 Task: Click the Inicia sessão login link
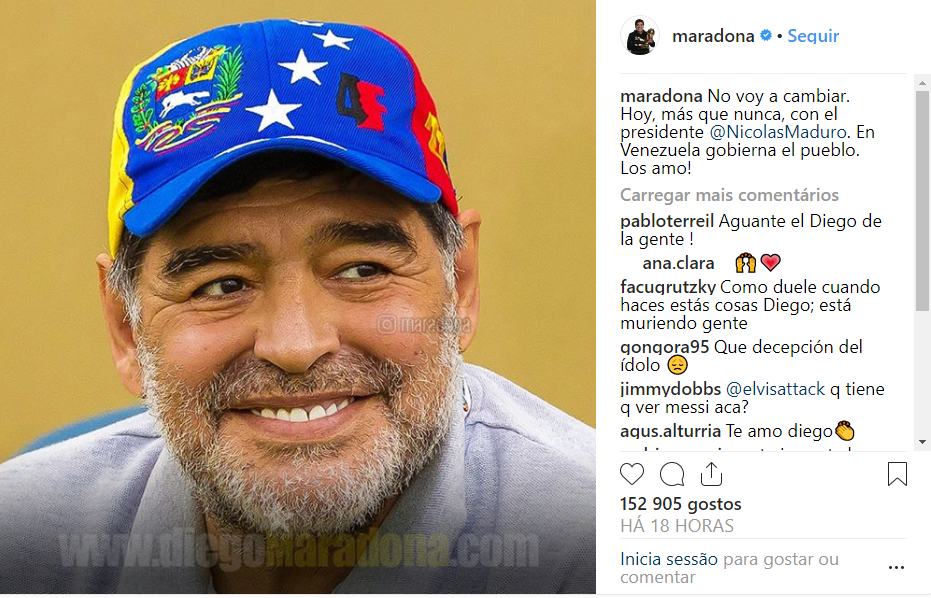[669, 559]
